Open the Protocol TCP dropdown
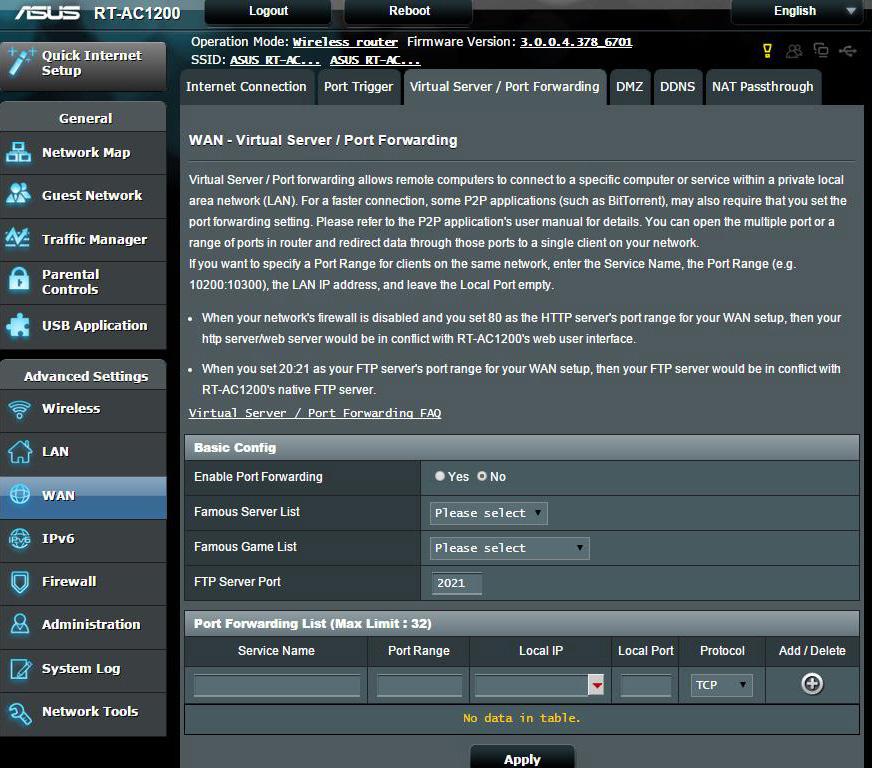This screenshot has height=768, width=872. pos(721,685)
